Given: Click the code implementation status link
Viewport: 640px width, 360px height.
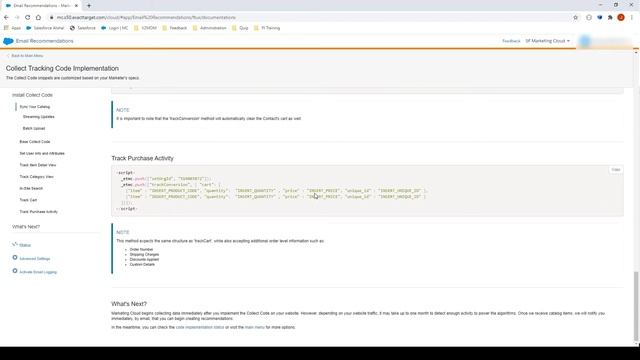Looking at the screenshot, I should [200, 327].
